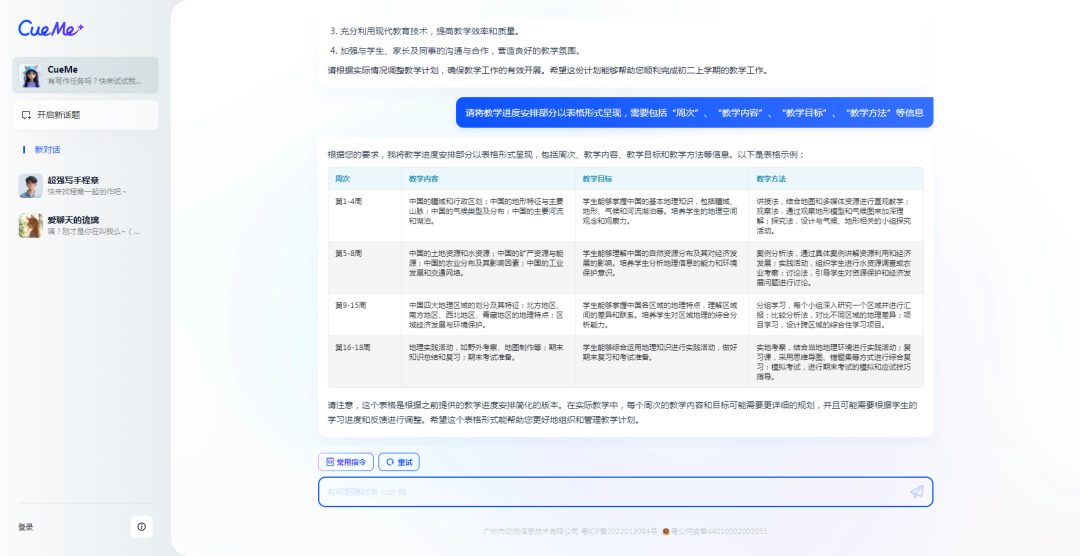This screenshot has height=556, width=1080.
Task: Click the CueMe logo
Action: point(51,28)
